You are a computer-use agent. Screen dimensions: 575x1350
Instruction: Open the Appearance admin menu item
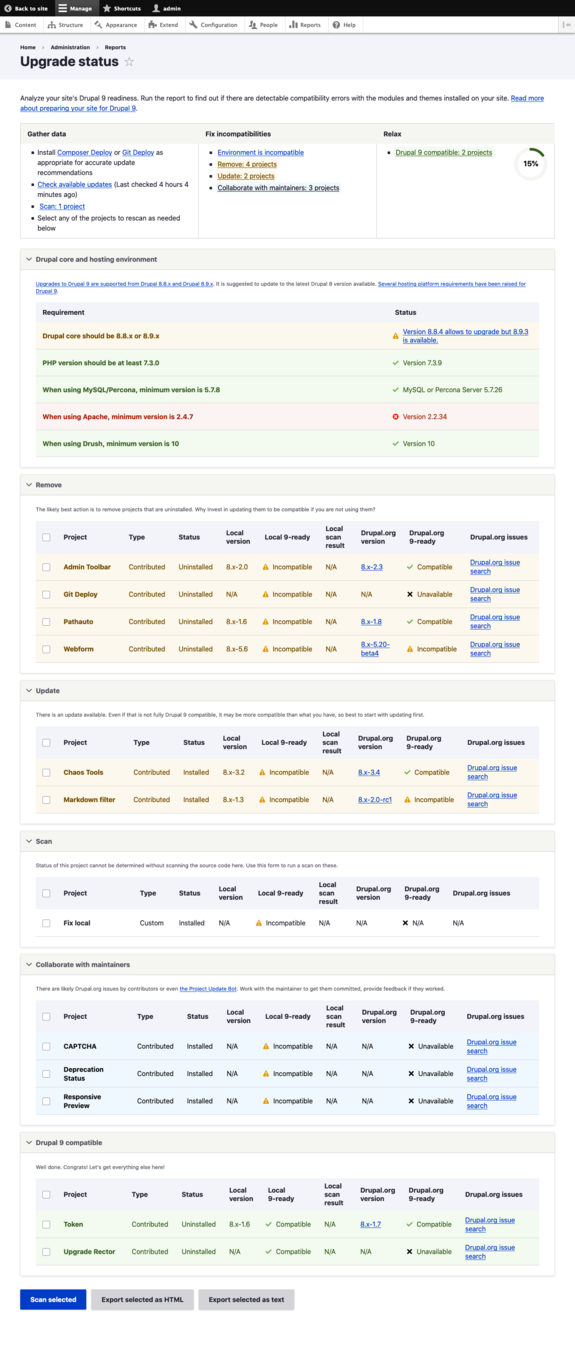[x=116, y=24]
